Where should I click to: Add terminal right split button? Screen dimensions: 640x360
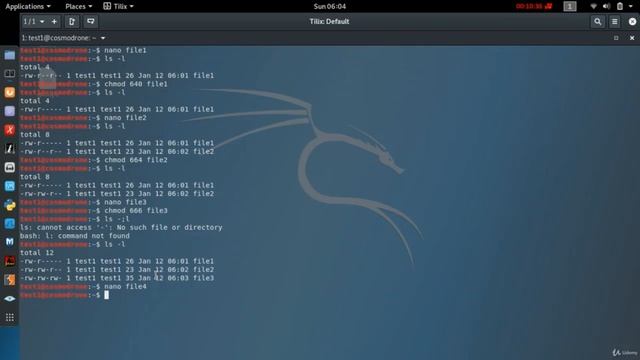pyautogui.click(x=72, y=22)
